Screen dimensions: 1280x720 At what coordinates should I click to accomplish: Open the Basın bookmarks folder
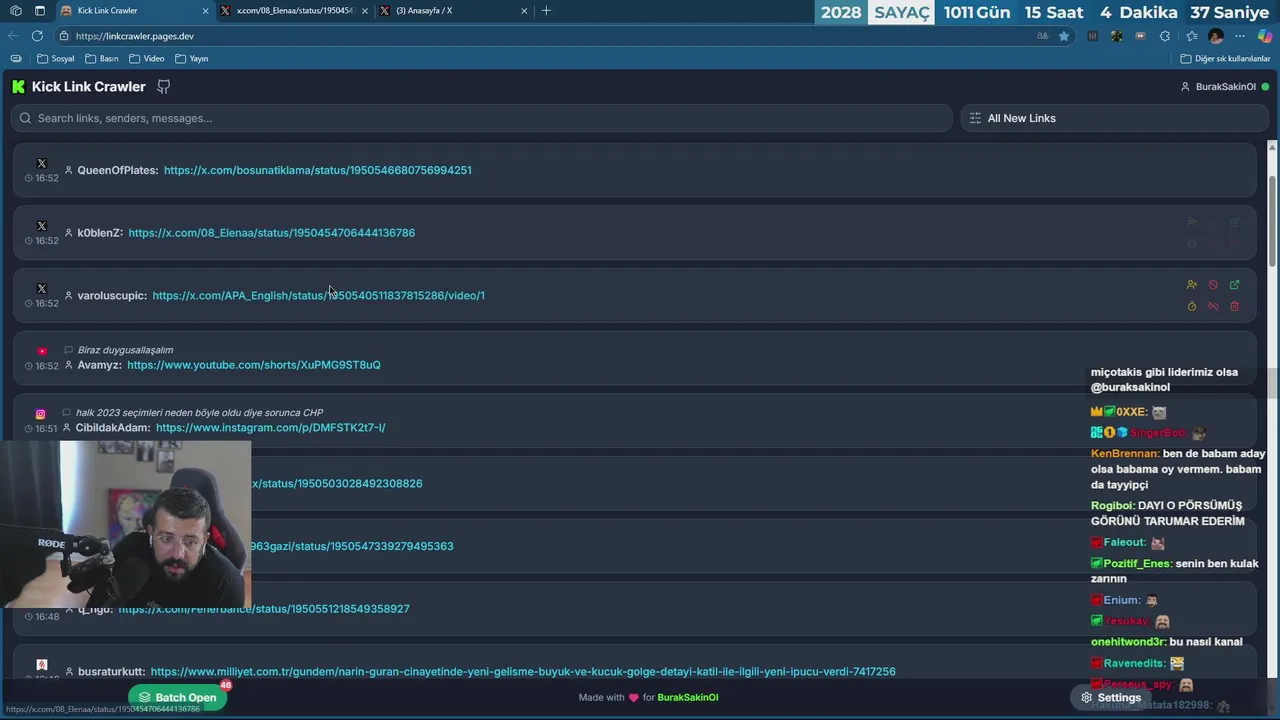click(x=102, y=59)
